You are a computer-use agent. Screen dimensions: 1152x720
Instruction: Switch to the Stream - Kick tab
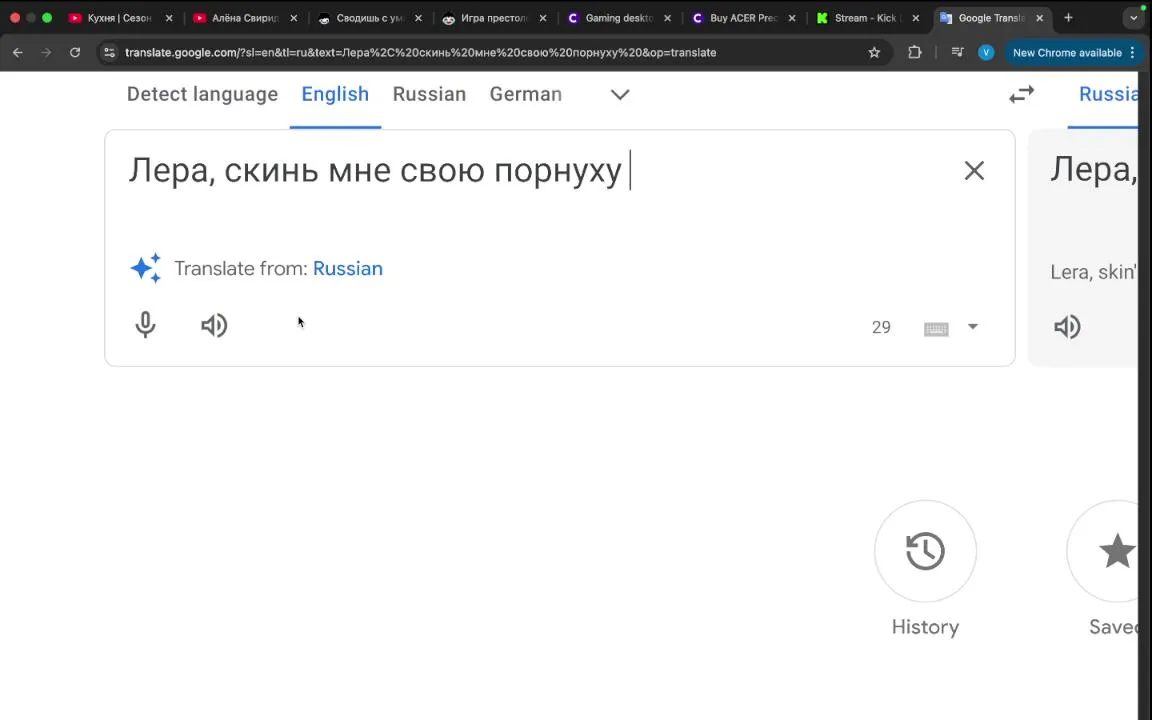864,18
